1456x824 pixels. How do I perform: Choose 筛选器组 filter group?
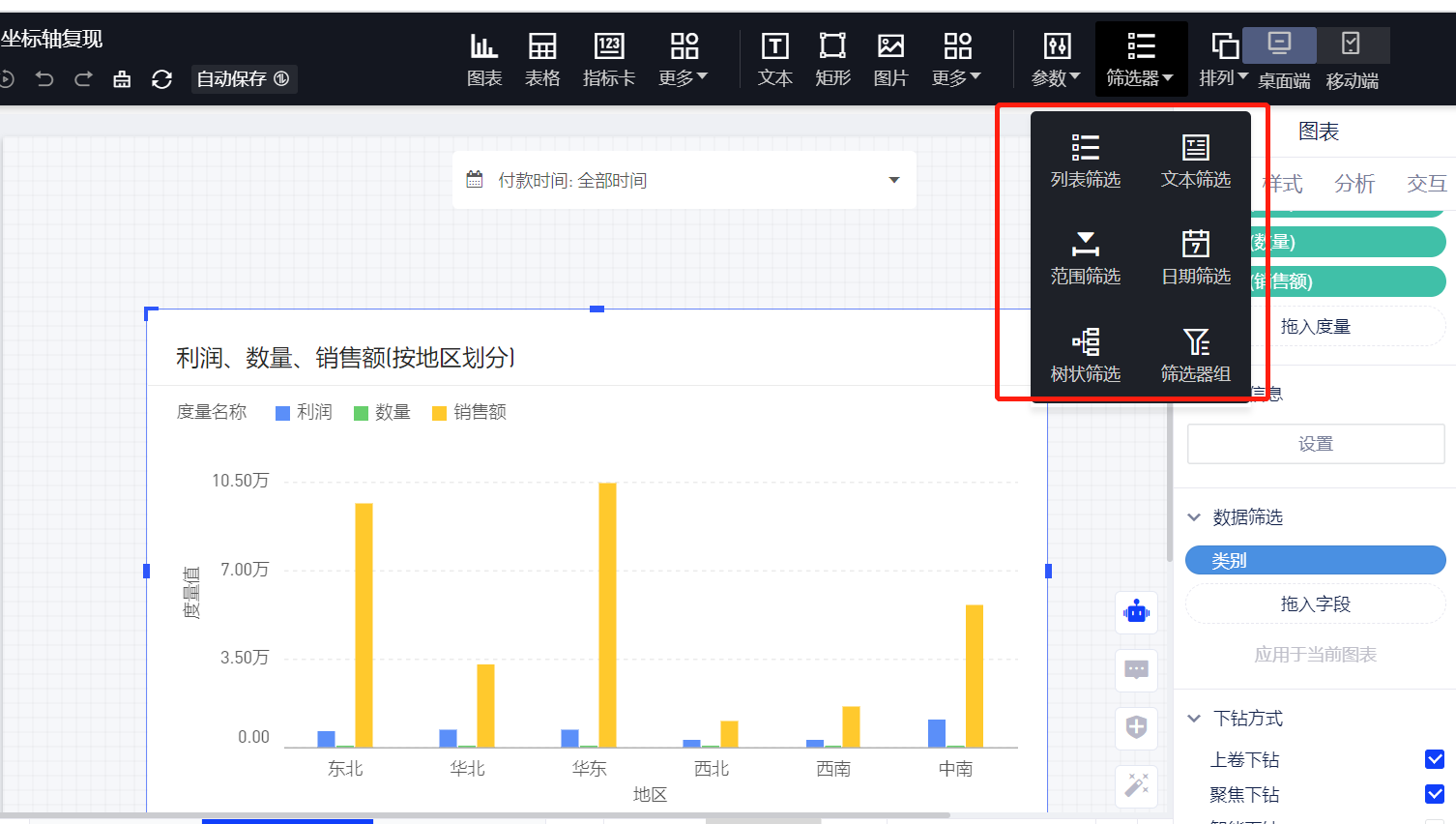(1196, 355)
